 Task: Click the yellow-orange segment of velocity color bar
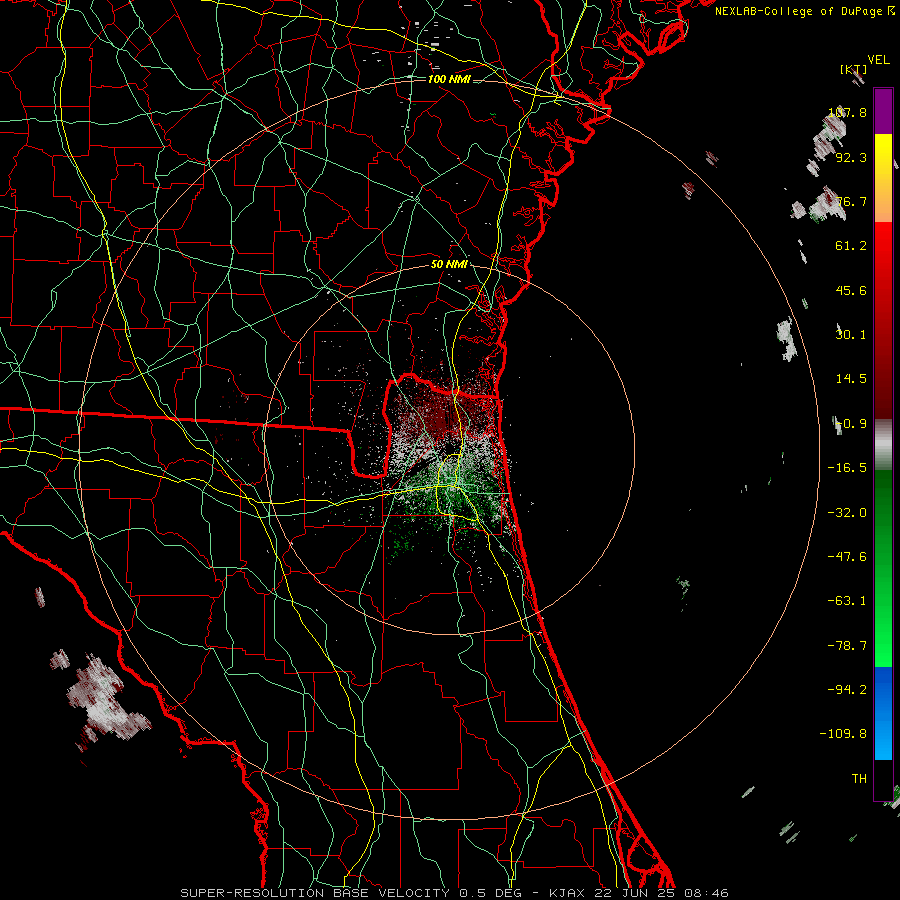tap(883, 178)
